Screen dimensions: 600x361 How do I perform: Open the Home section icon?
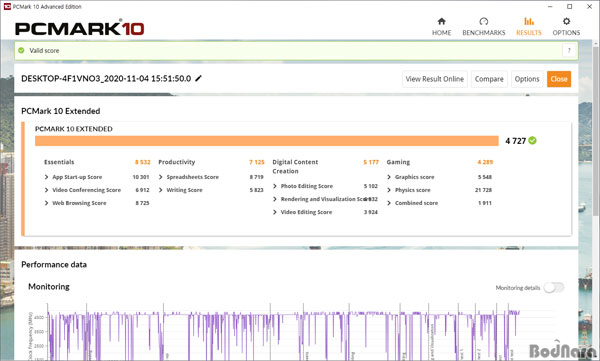pyautogui.click(x=442, y=21)
